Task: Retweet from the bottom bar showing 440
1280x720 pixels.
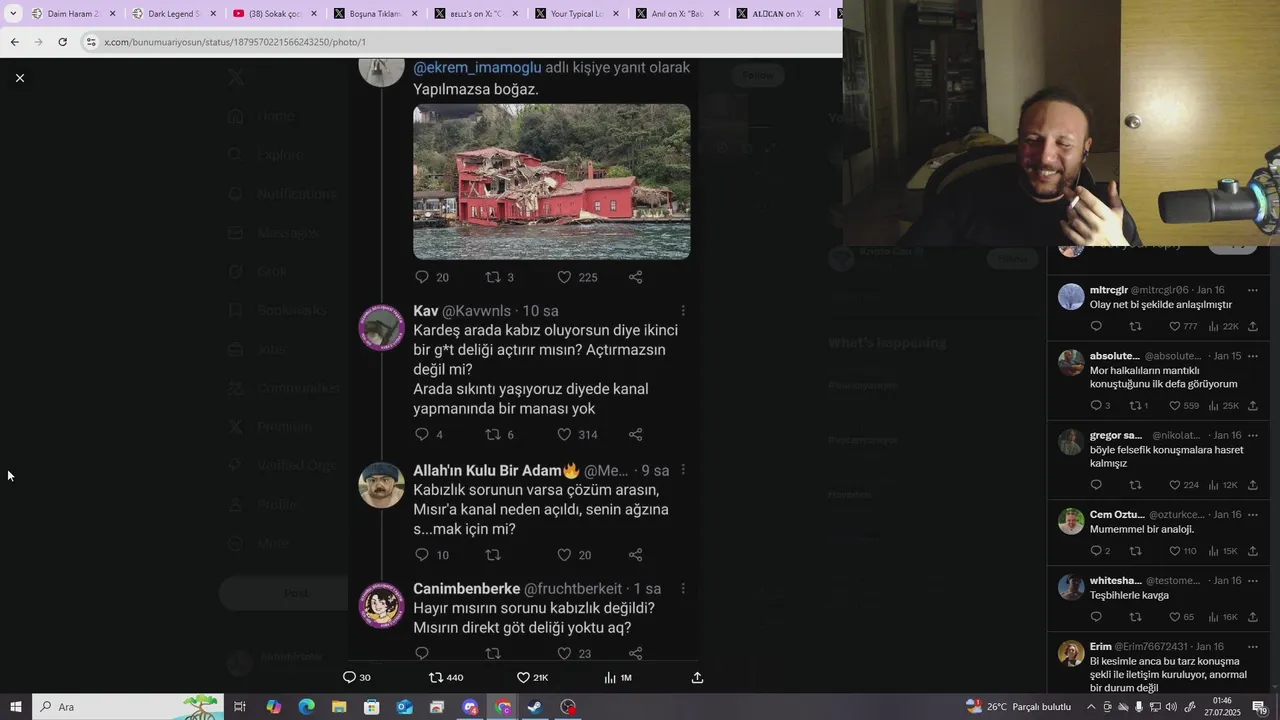Action: (x=446, y=677)
